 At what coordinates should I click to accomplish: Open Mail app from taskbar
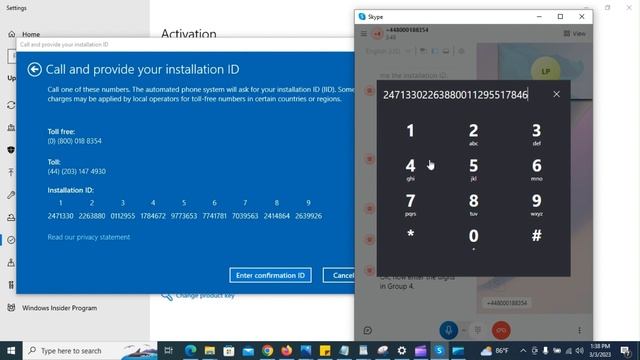coord(248,351)
